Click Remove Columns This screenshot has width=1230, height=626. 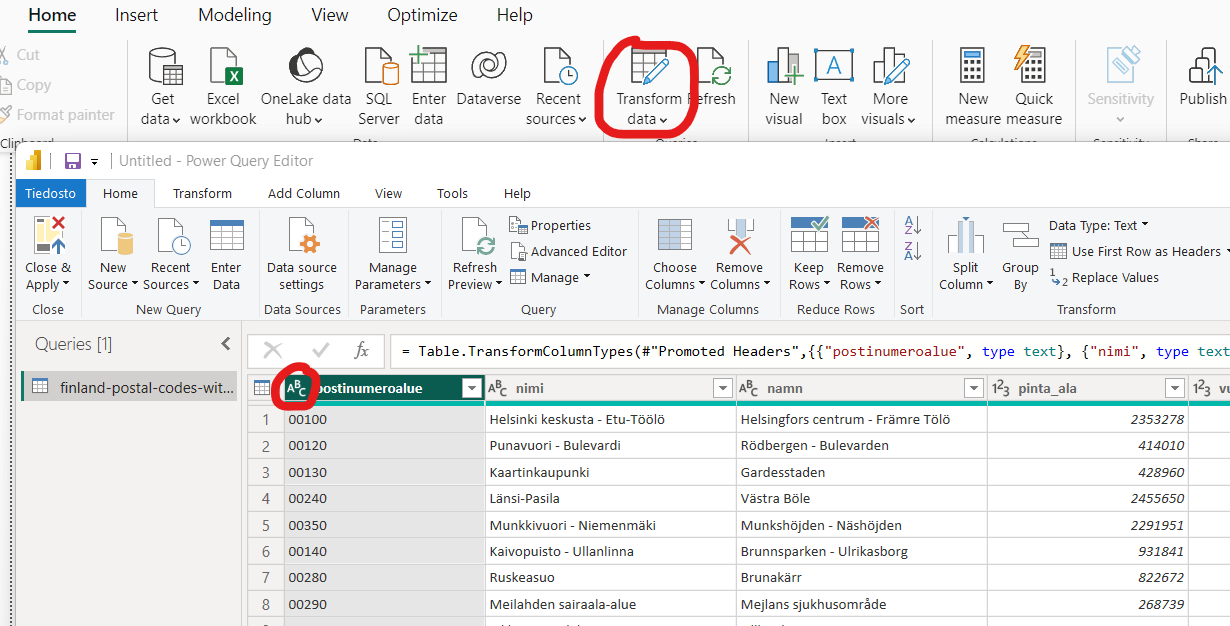coord(739,254)
